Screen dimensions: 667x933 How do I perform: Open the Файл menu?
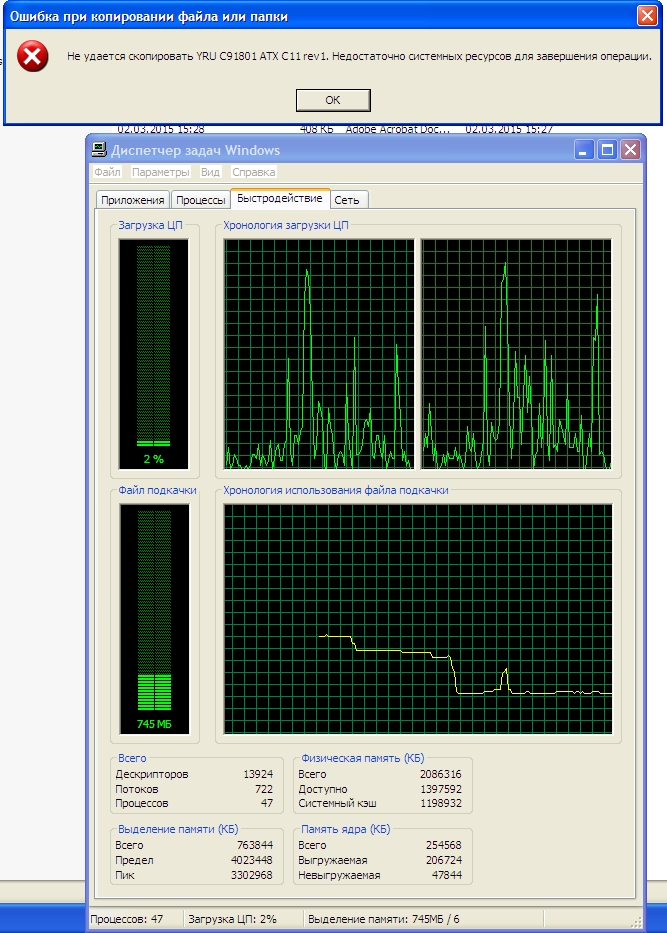point(107,172)
